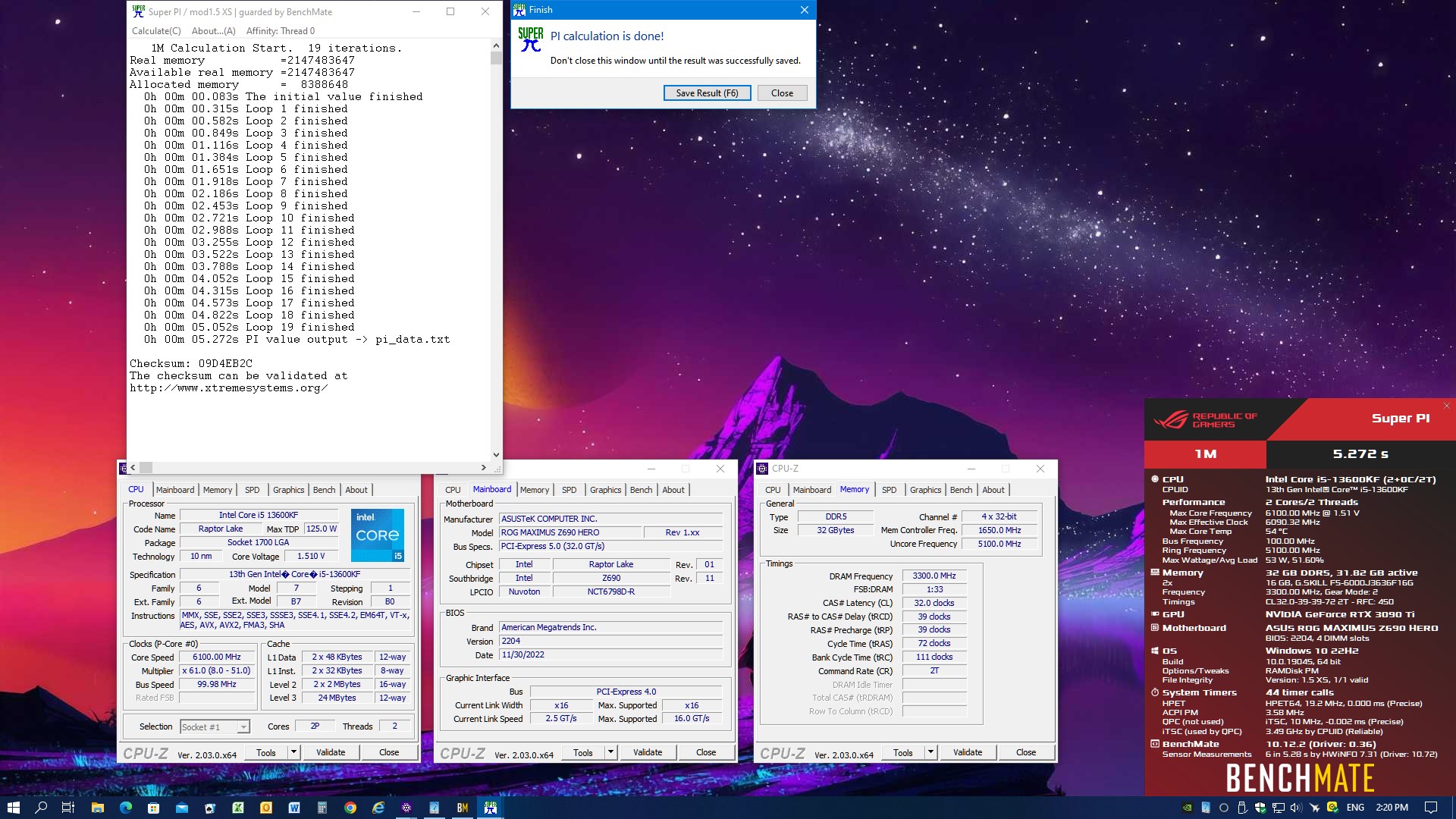
Task: Click Save Result (F6) button
Action: [x=707, y=93]
